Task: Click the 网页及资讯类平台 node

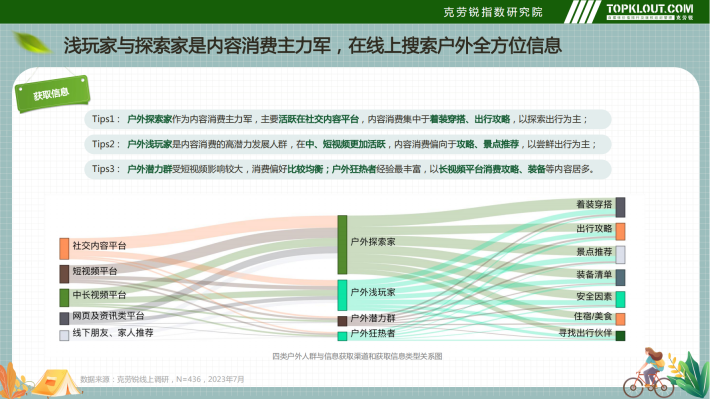Action: coord(64,318)
